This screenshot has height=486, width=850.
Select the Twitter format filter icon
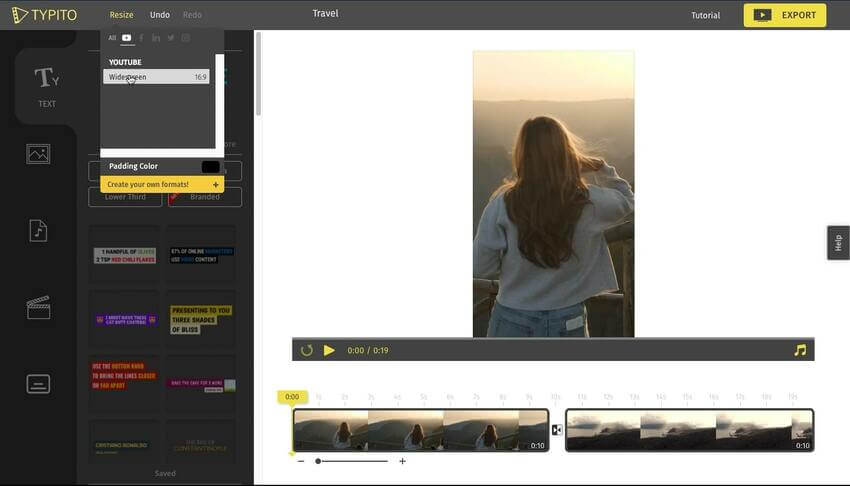(171, 38)
